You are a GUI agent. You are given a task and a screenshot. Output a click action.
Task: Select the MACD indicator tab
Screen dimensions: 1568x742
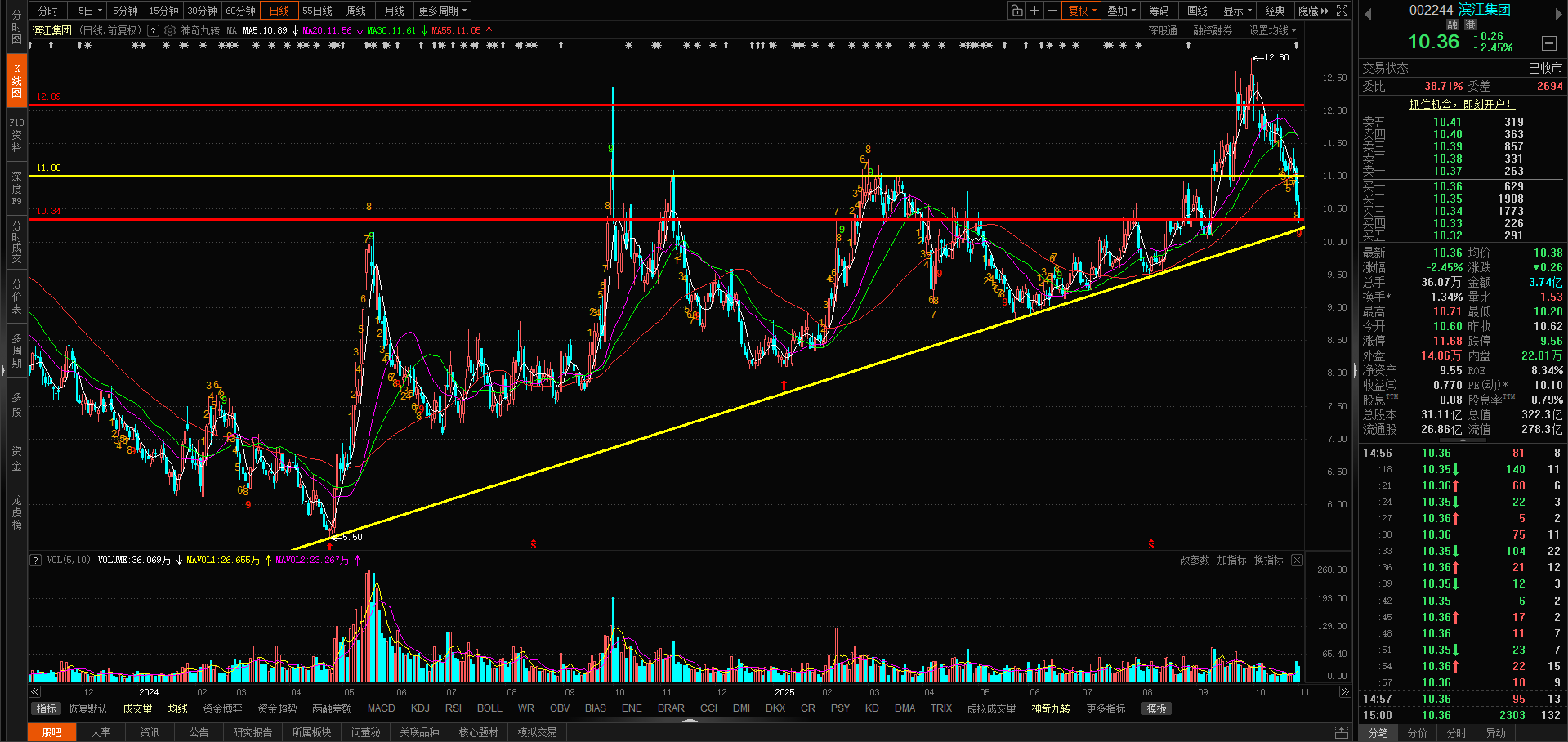pyautogui.click(x=381, y=708)
